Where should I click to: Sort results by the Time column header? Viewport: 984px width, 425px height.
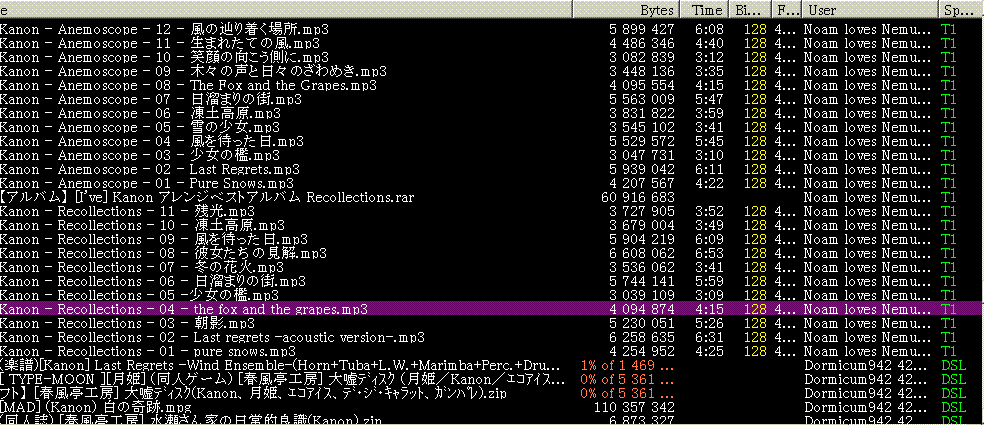pos(705,10)
